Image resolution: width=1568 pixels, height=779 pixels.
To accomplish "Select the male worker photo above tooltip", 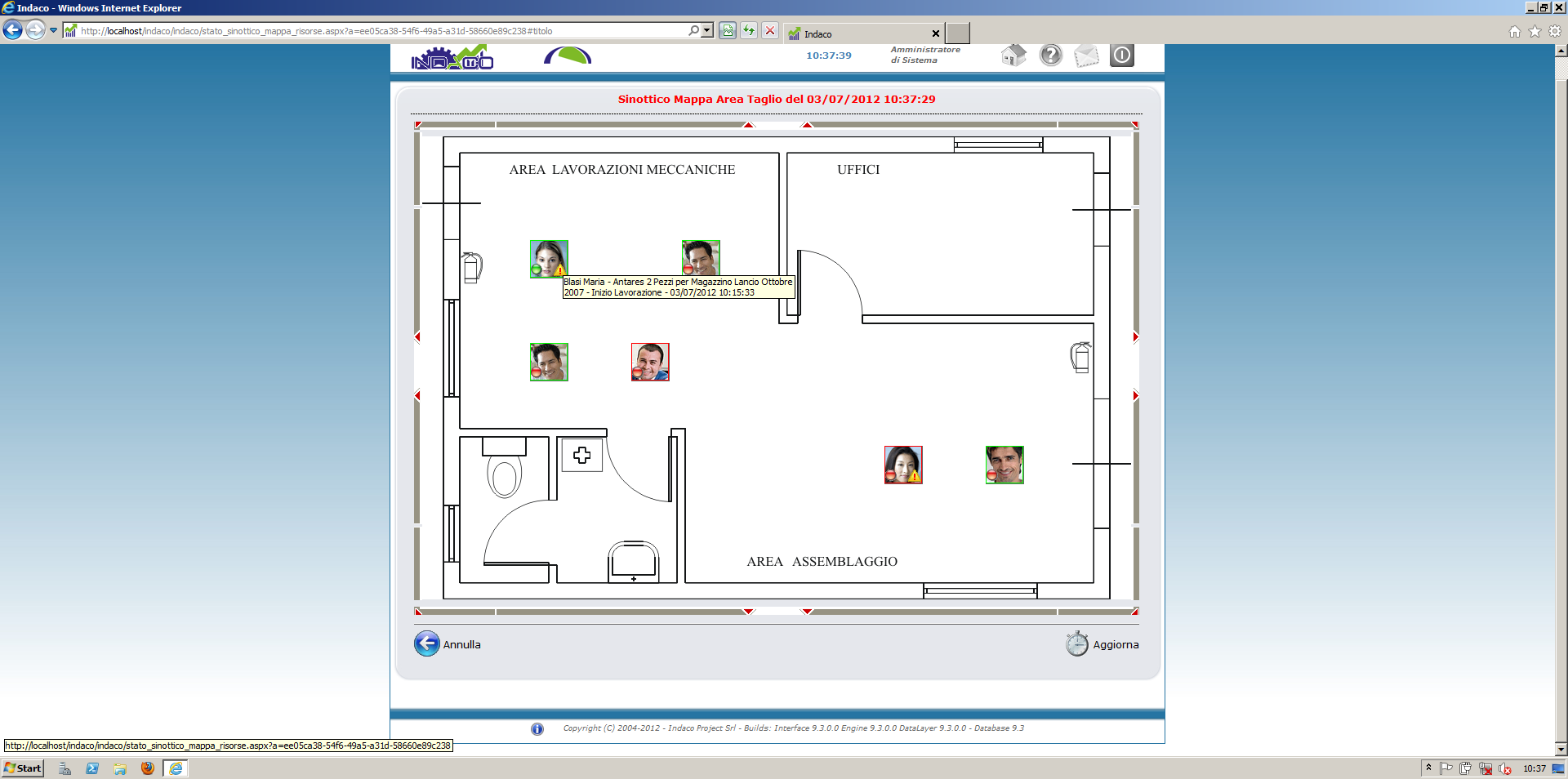I will [x=701, y=258].
